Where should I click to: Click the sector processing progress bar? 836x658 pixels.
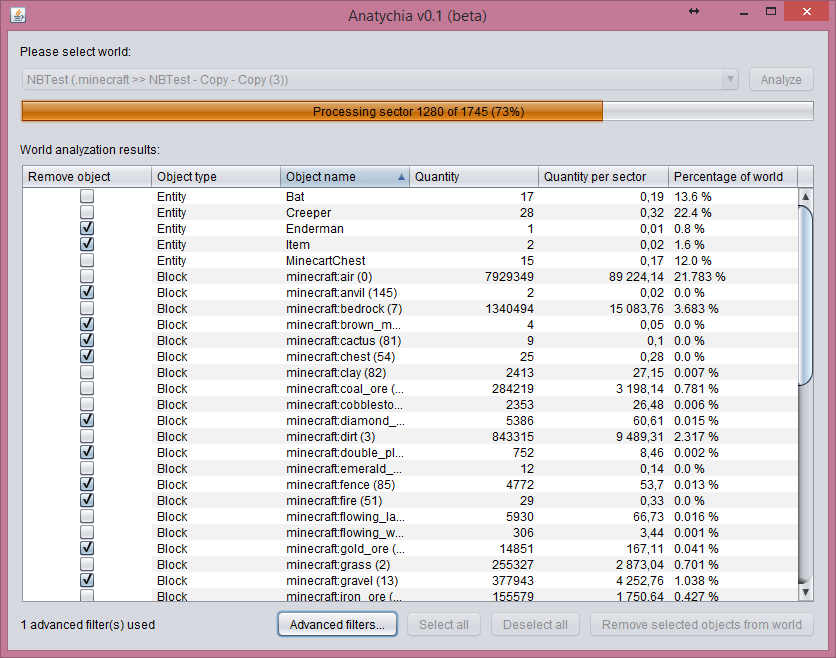(x=417, y=111)
